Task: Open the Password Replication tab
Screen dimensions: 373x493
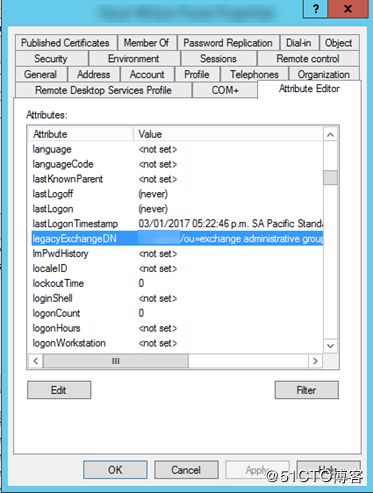Action: [228, 43]
